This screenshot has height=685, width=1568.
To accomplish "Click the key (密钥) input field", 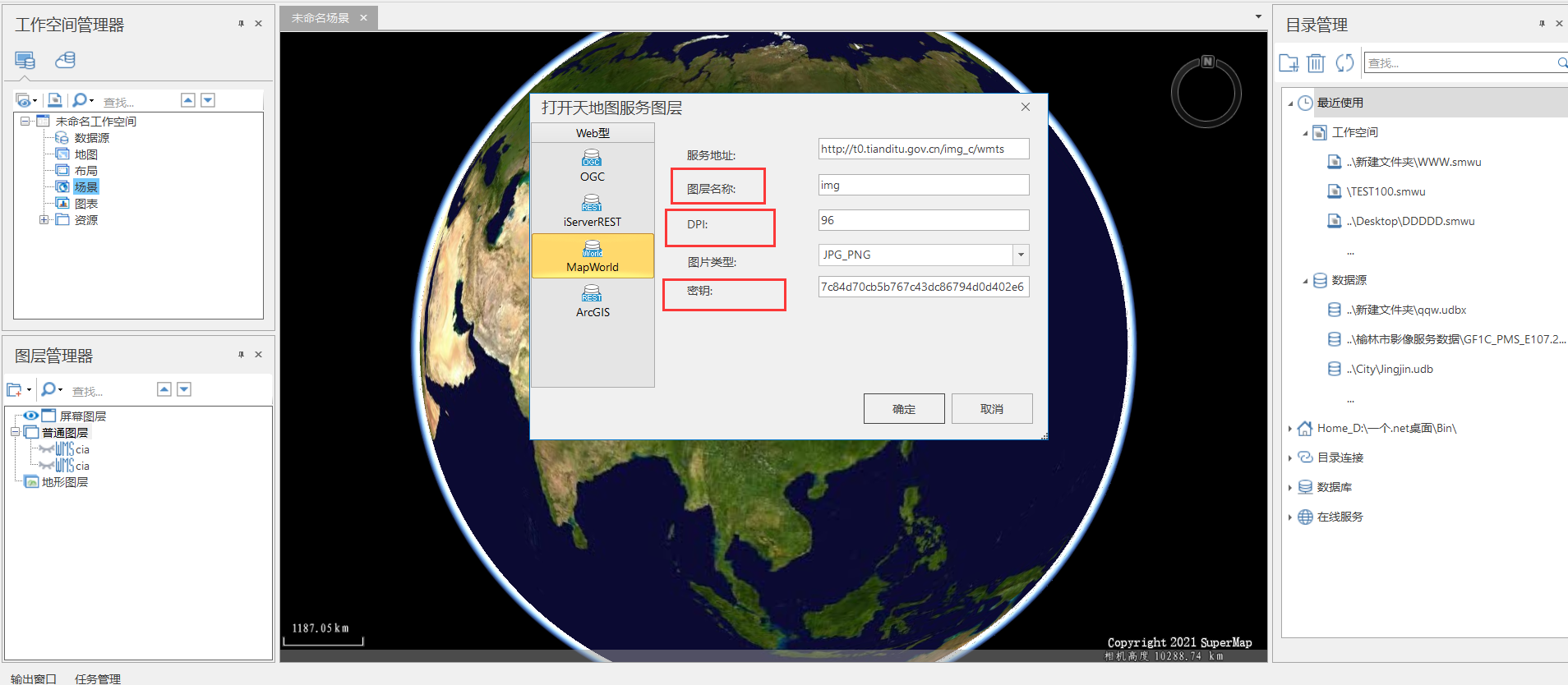I will click(924, 287).
